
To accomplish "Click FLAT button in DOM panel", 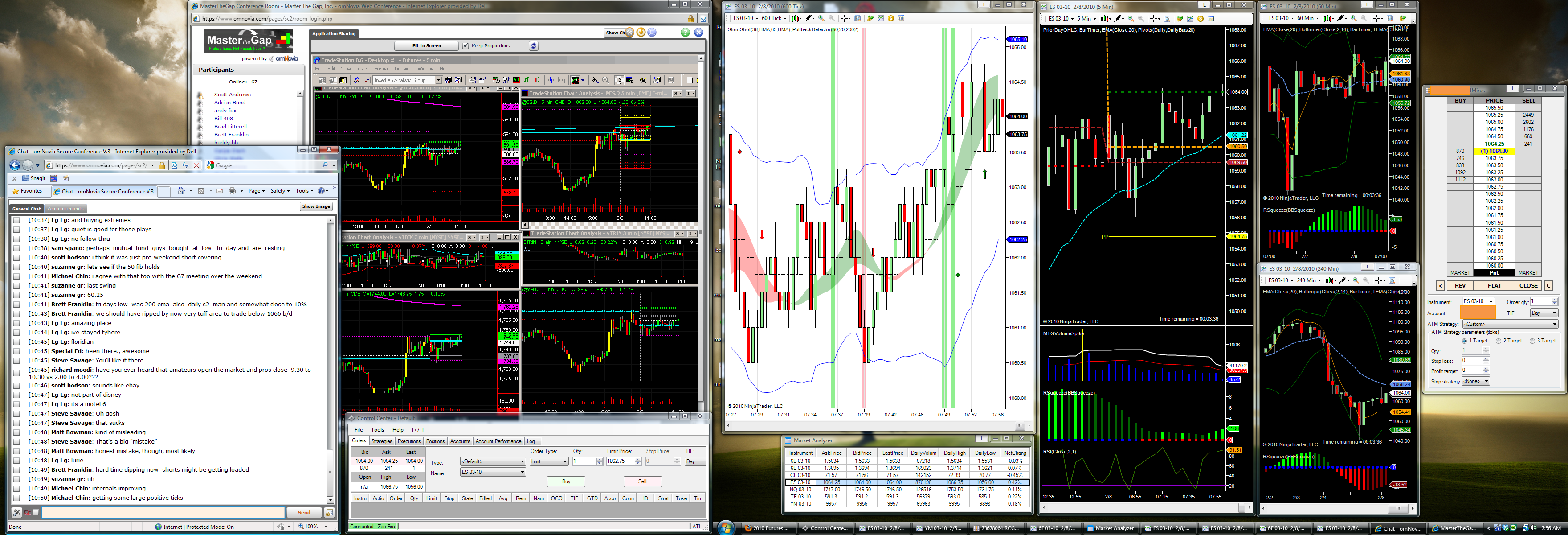I will click(x=1494, y=285).
